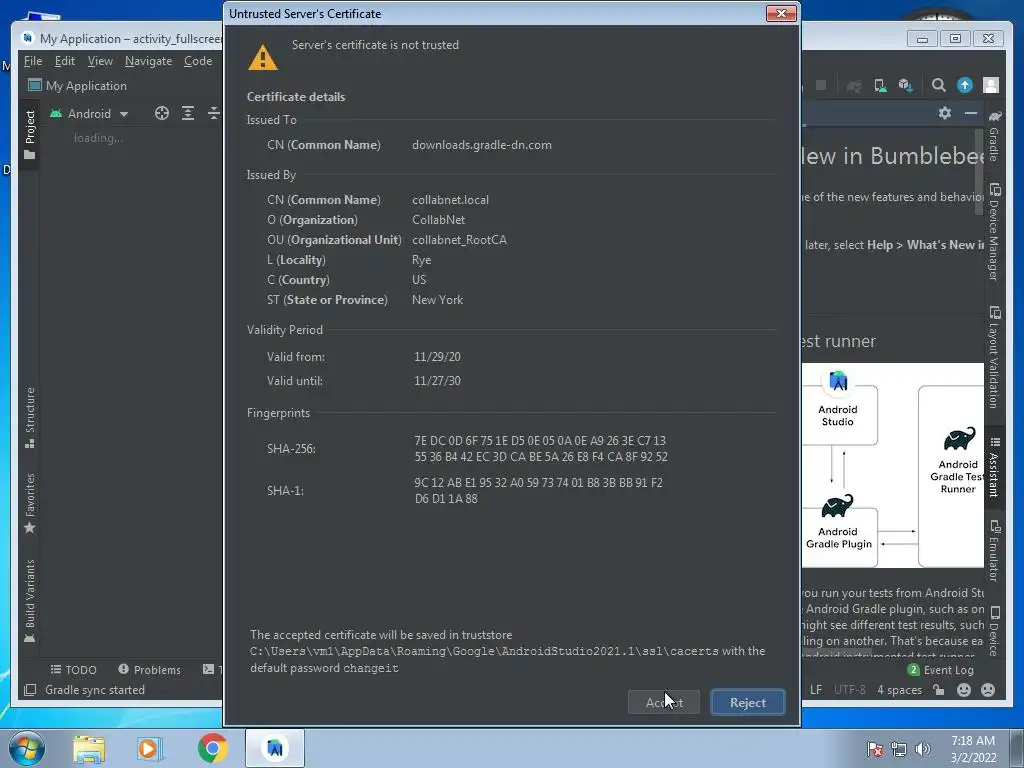Click the Collapse All icon in Project panel
Image resolution: width=1024 pixels, height=768 pixels.
coord(214,114)
